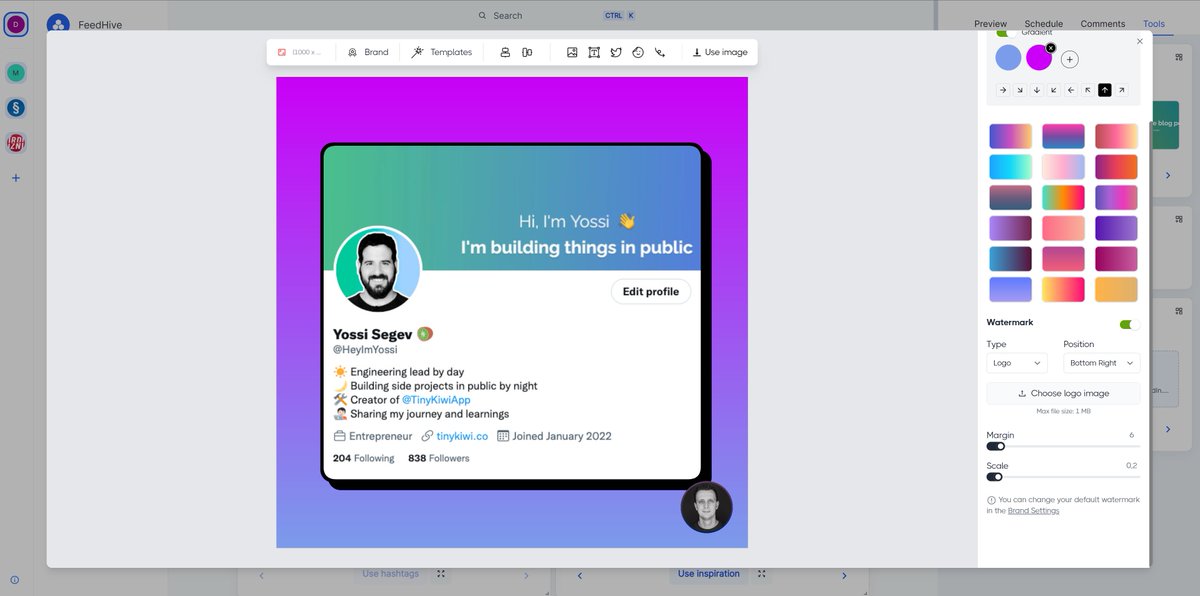Viewport: 1200px width, 596px height.
Task: Set gradient direction to down-right arrow
Action: (1020, 90)
